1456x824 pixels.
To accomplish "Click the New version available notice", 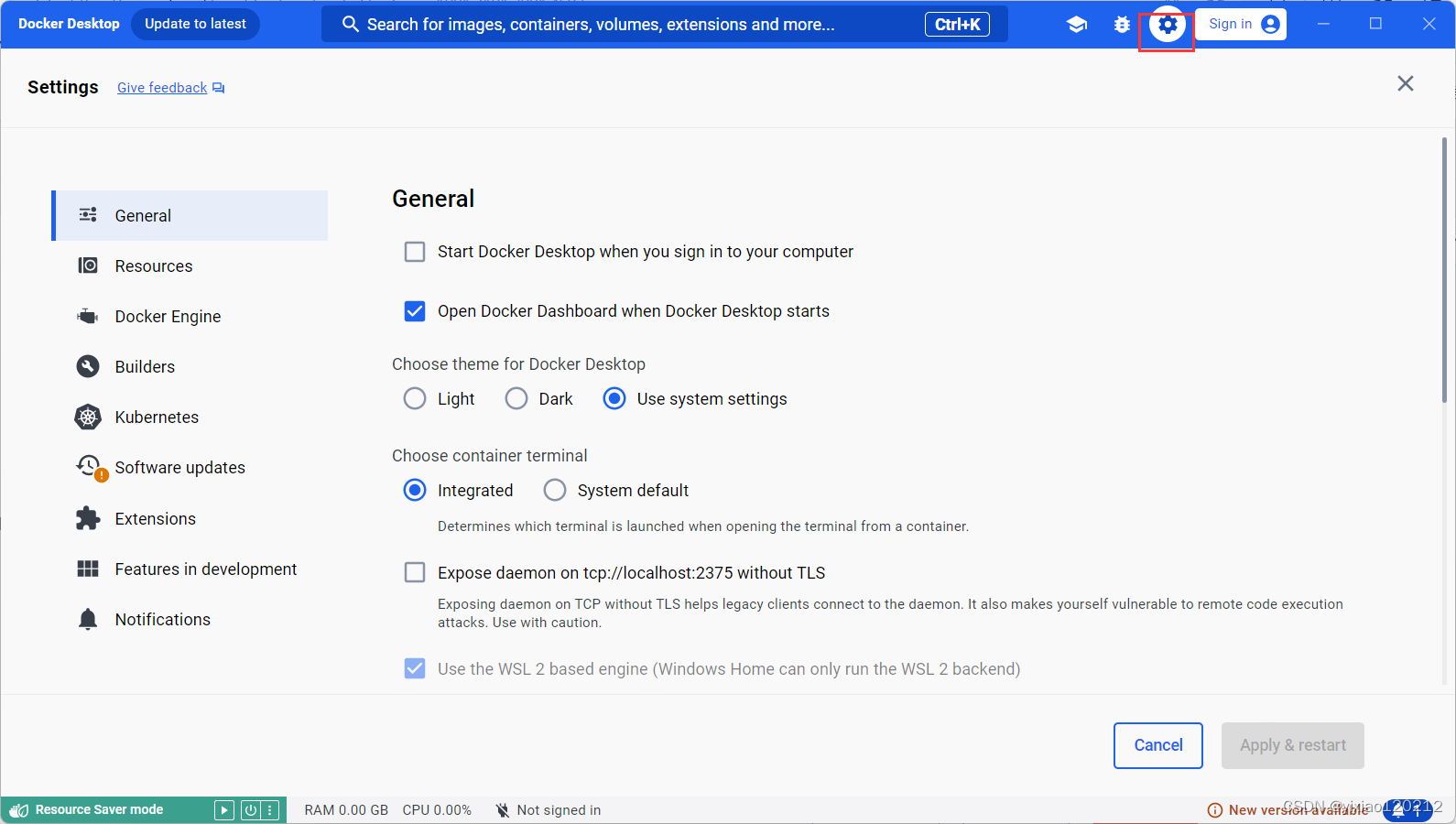I will pos(1289,810).
